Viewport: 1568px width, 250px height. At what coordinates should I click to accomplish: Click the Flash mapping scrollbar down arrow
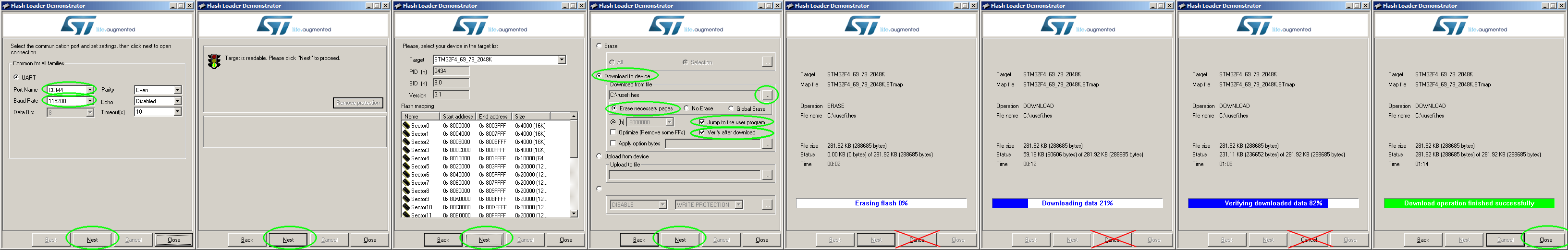pyautogui.click(x=574, y=214)
